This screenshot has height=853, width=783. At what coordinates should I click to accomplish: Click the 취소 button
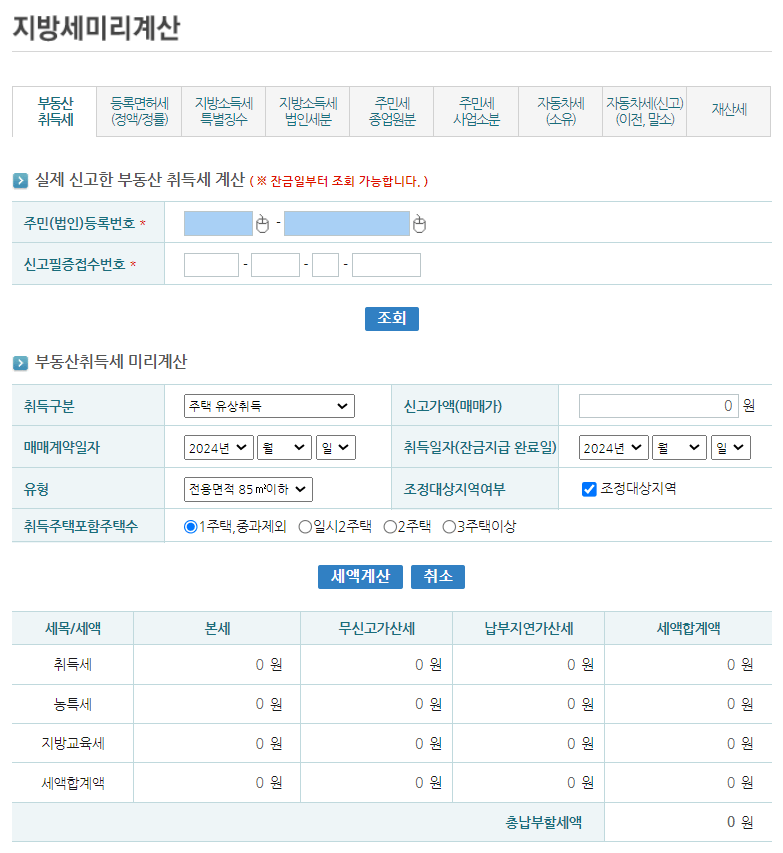point(438,577)
